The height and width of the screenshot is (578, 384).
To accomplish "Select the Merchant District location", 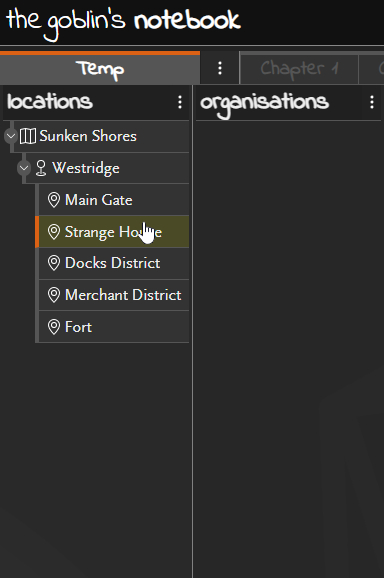I will coord(114,295).
